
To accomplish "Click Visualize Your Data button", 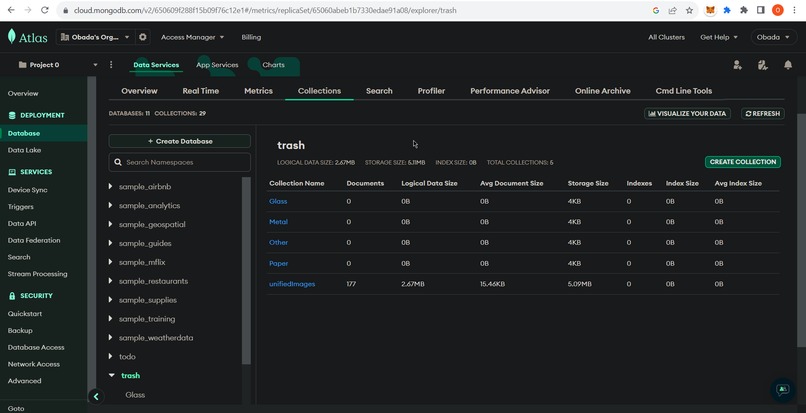I will click(x=687, y=114).
